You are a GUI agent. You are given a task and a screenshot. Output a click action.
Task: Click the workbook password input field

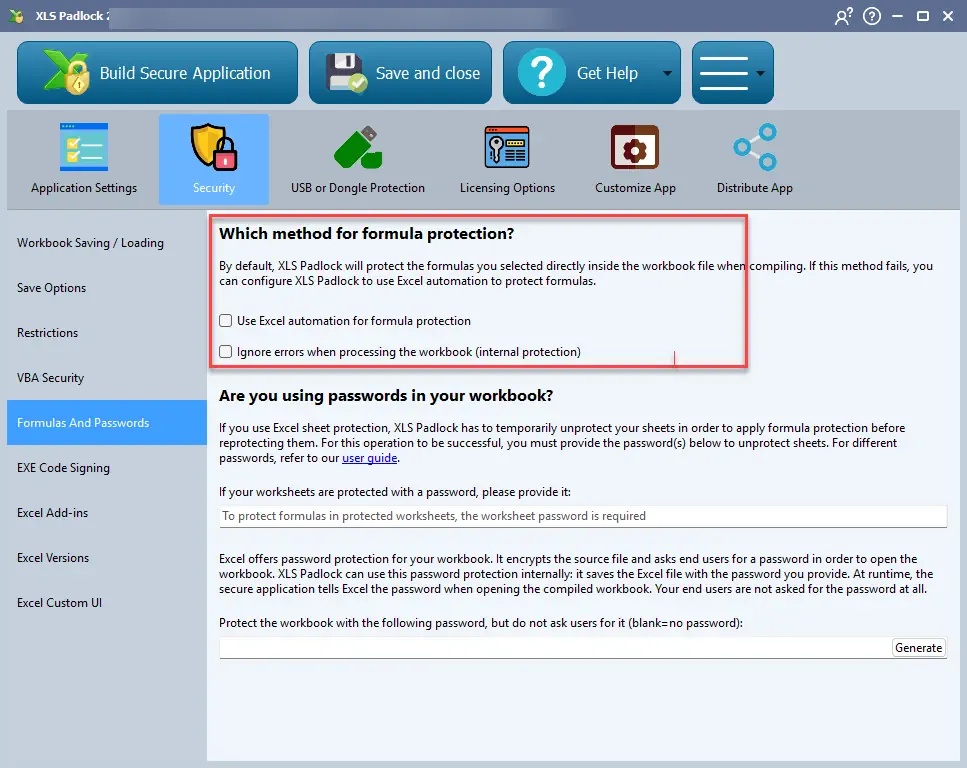coord(555,648)
